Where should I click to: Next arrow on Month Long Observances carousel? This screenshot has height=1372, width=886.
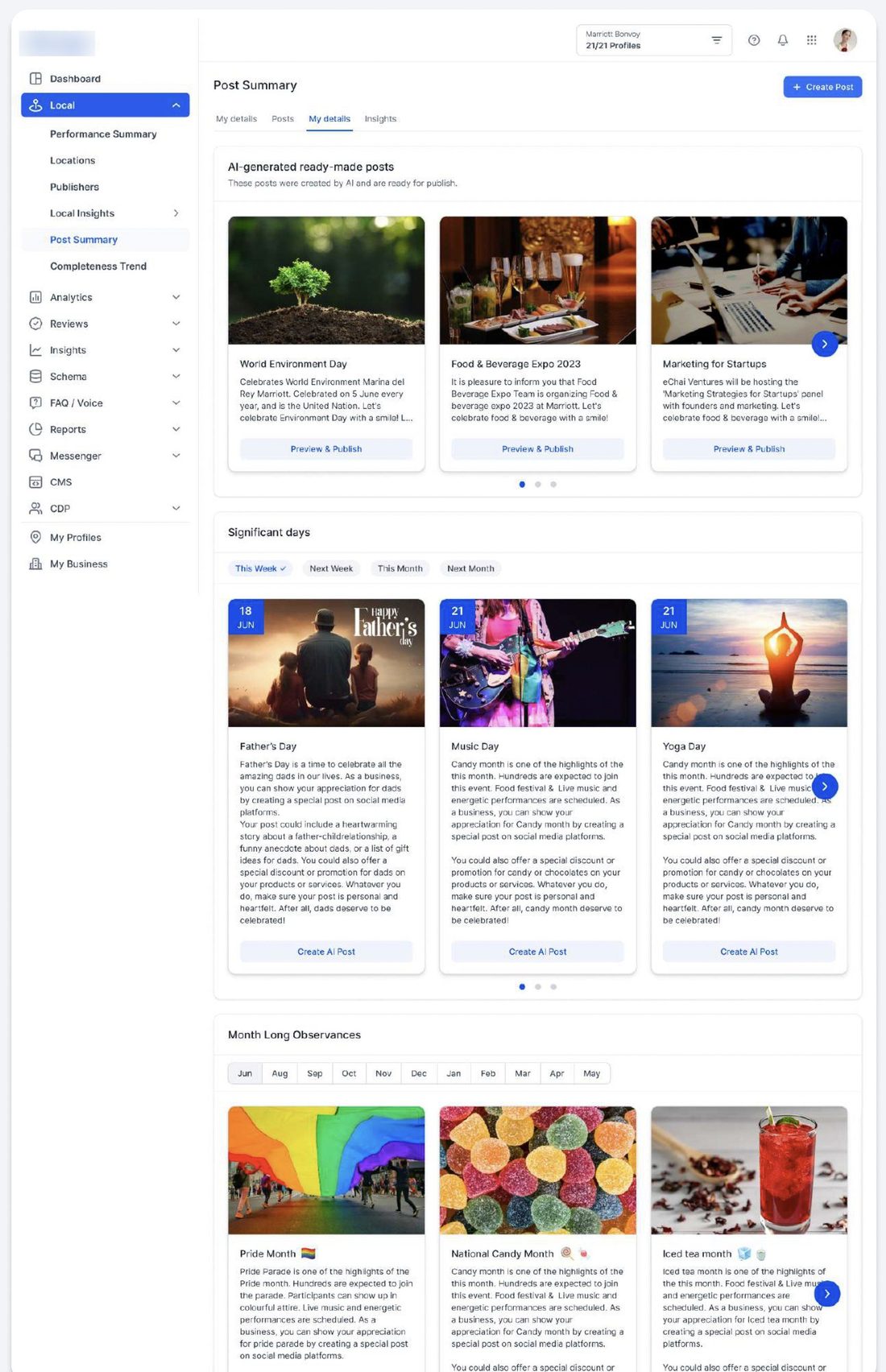(827, 1293)
